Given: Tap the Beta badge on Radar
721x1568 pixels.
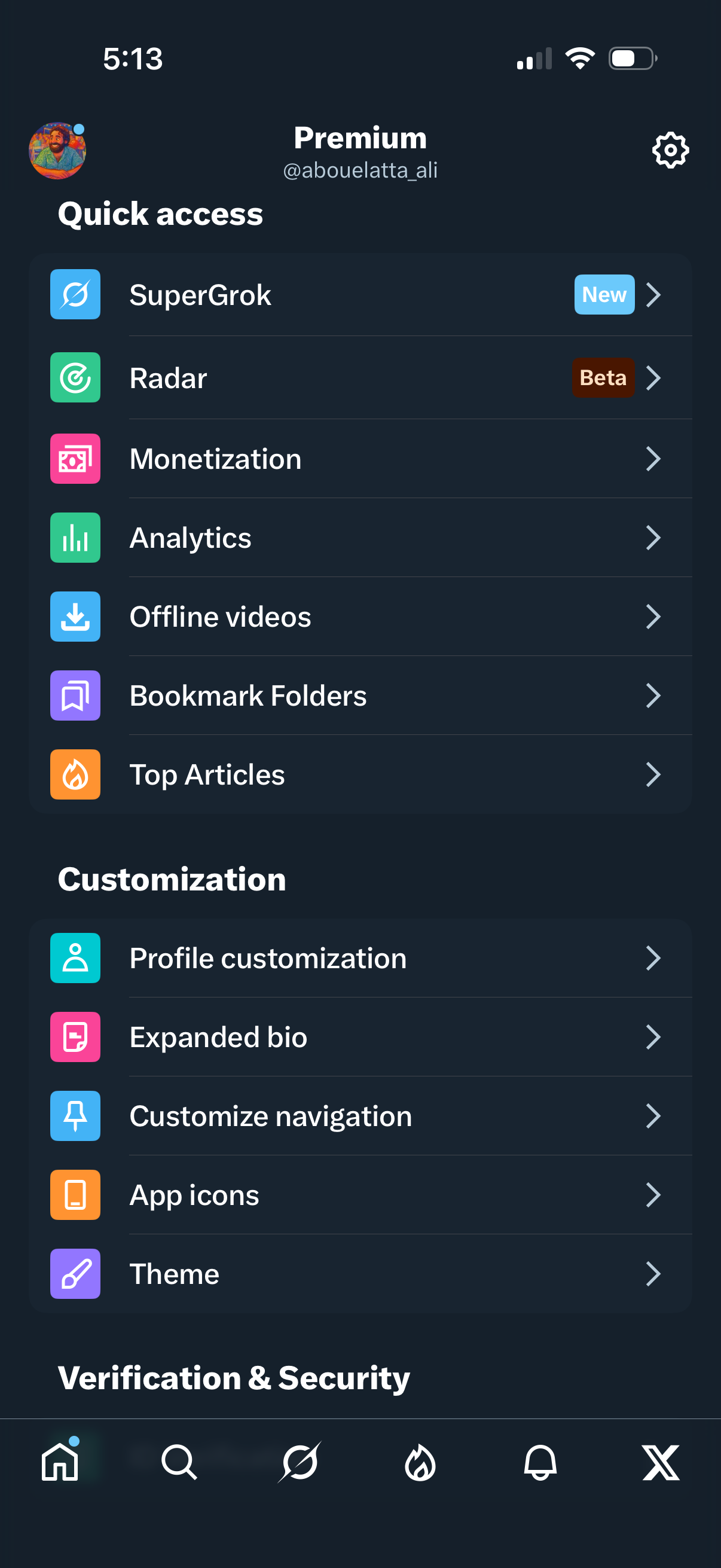Looking at the screenshot, I should (603, 377).
